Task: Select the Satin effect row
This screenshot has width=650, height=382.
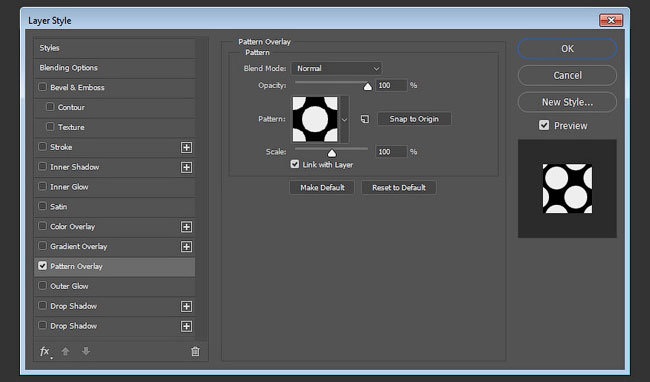Action: pyautogui.click(x=114, y=207)
